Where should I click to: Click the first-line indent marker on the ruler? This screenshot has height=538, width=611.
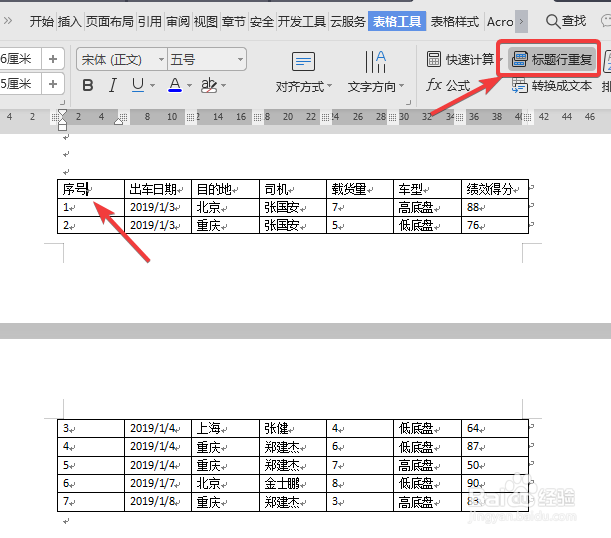pyautogui.click(x=62, y=114)
